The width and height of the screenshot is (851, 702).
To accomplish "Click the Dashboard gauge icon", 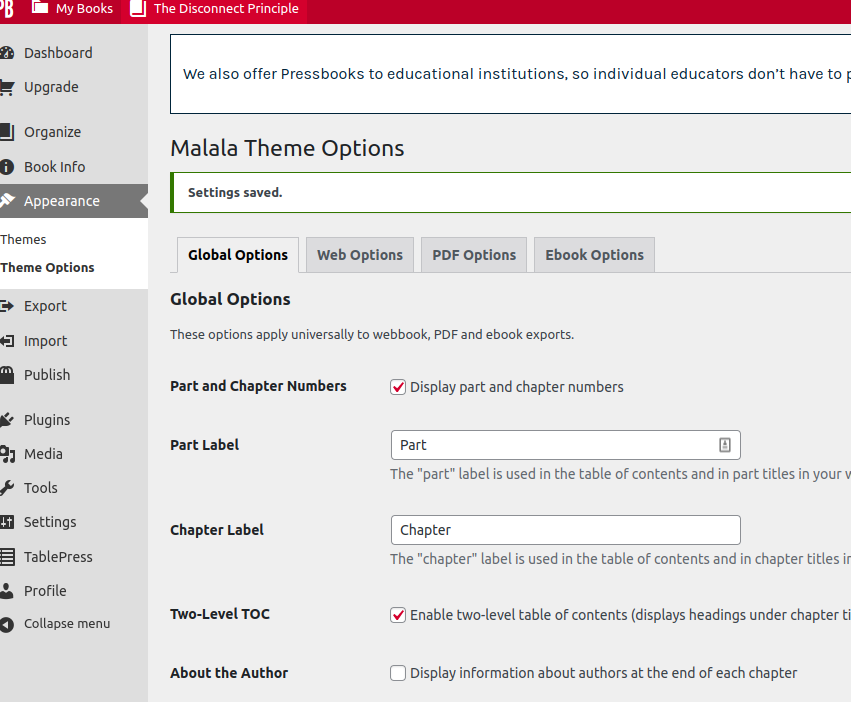I will pos(6,53).
